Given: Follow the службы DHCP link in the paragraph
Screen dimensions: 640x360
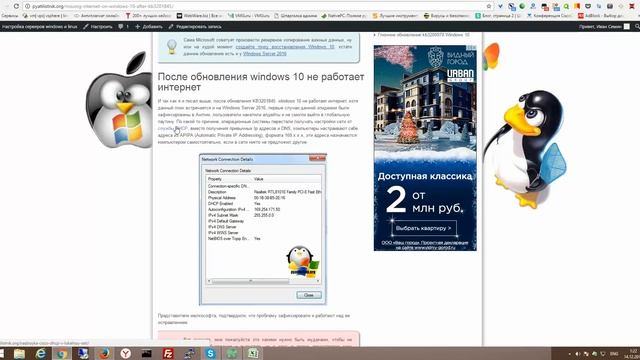Looking at the screenshot, I should pos(173,128).
